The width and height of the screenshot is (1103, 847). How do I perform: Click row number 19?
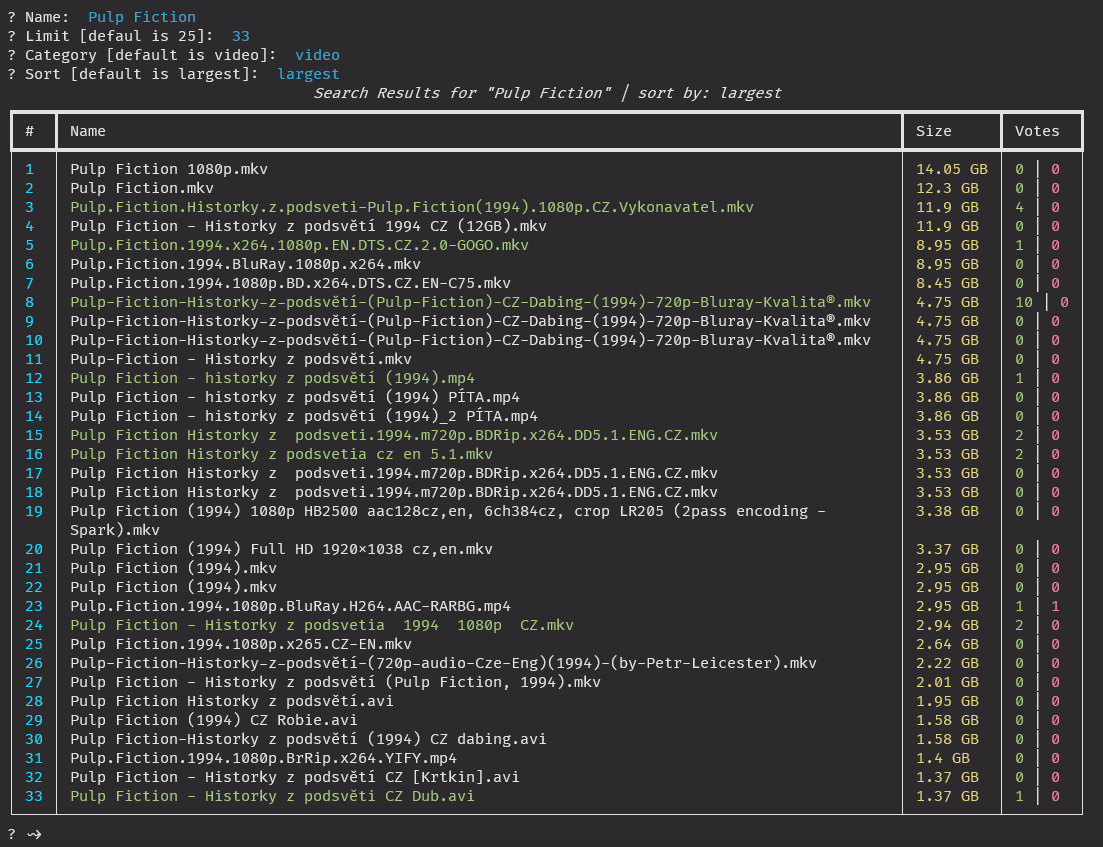[34, 511]
